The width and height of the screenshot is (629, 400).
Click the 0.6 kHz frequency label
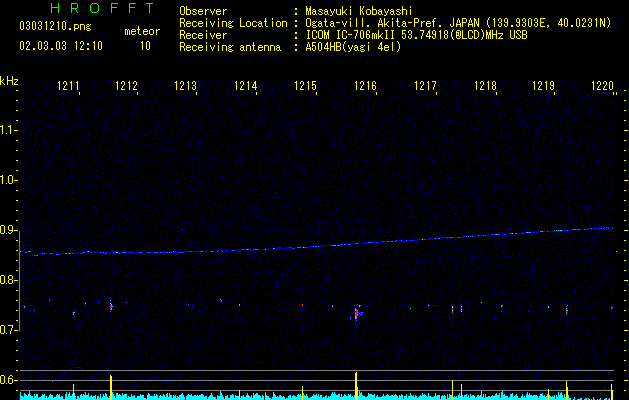(x=8, y=380)
